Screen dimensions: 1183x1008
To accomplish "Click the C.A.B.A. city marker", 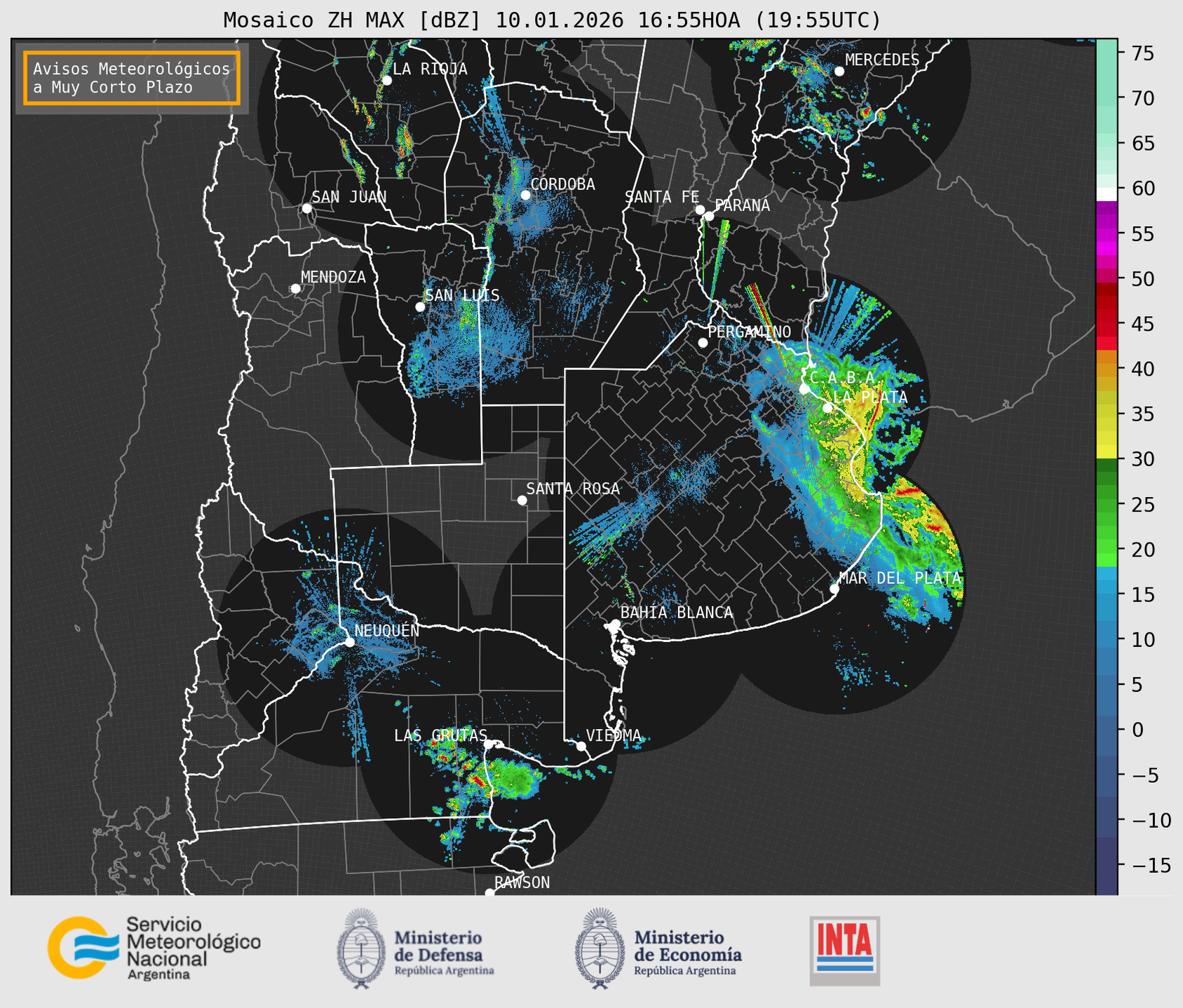I will [804, 389].
